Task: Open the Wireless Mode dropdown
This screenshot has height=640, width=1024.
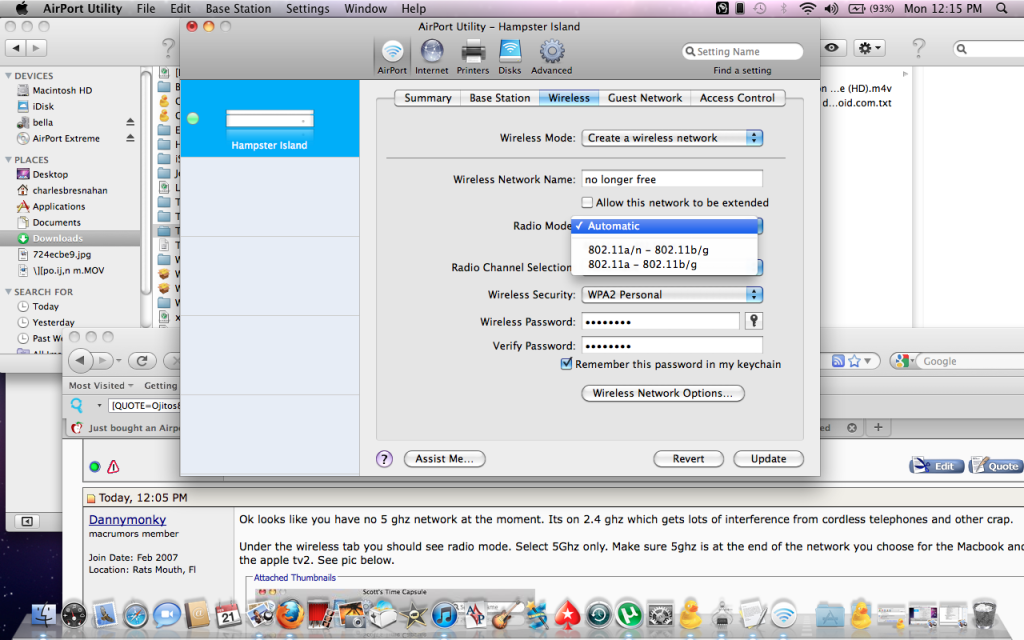Action: click(x=672, y=138)
